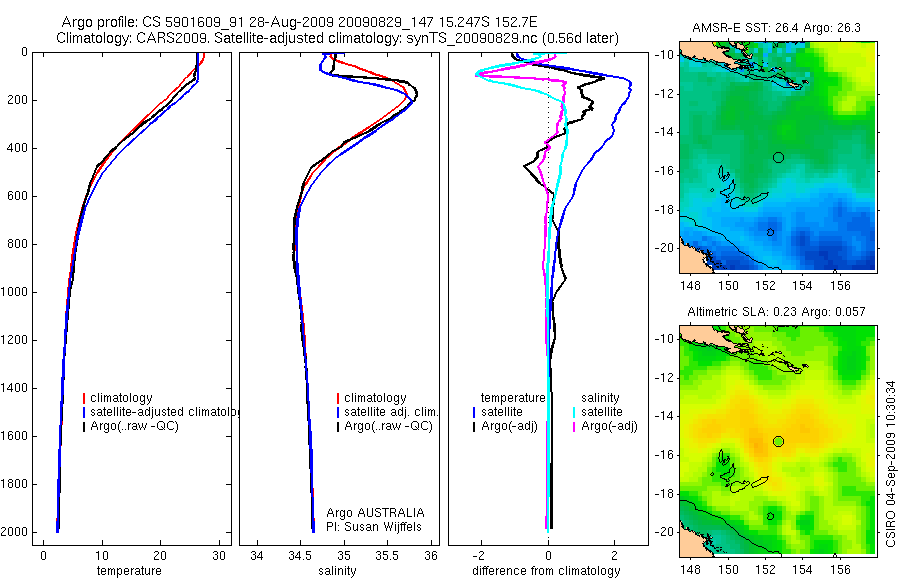Click the temperature axis tick label 30
Screen dimensions: 900x580
click(x=219, y=556)
